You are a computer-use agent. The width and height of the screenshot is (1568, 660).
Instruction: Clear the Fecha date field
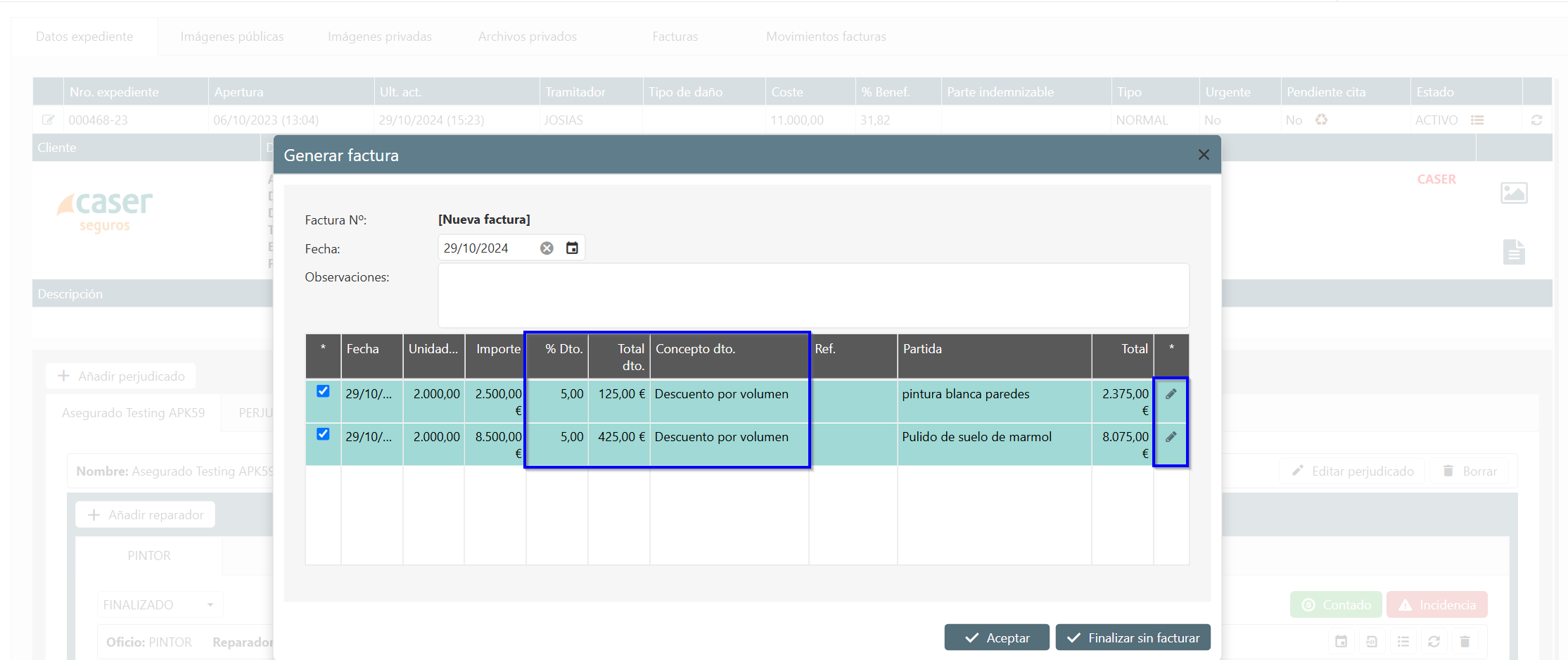tap(547, 248)
